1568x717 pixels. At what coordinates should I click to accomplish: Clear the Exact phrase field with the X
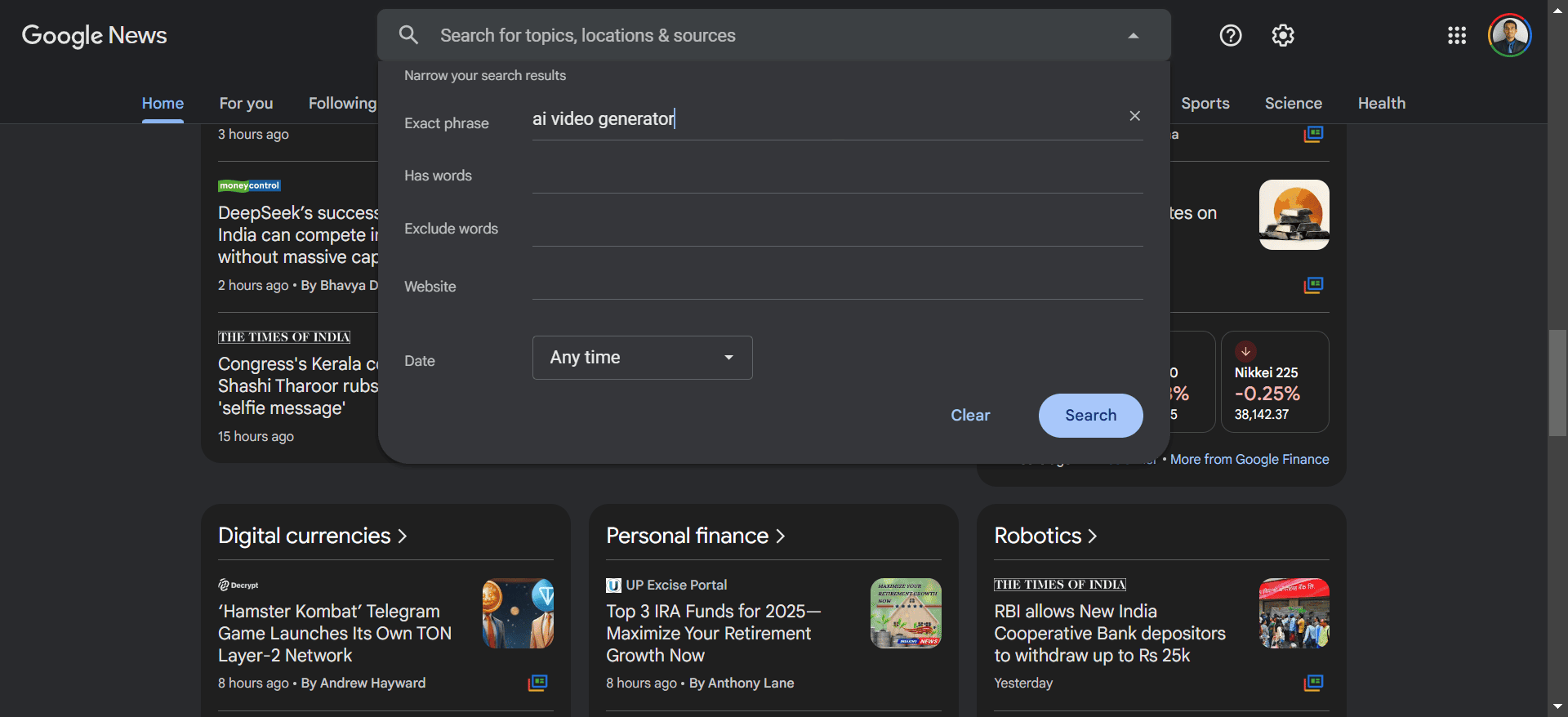click(1134, 116)
